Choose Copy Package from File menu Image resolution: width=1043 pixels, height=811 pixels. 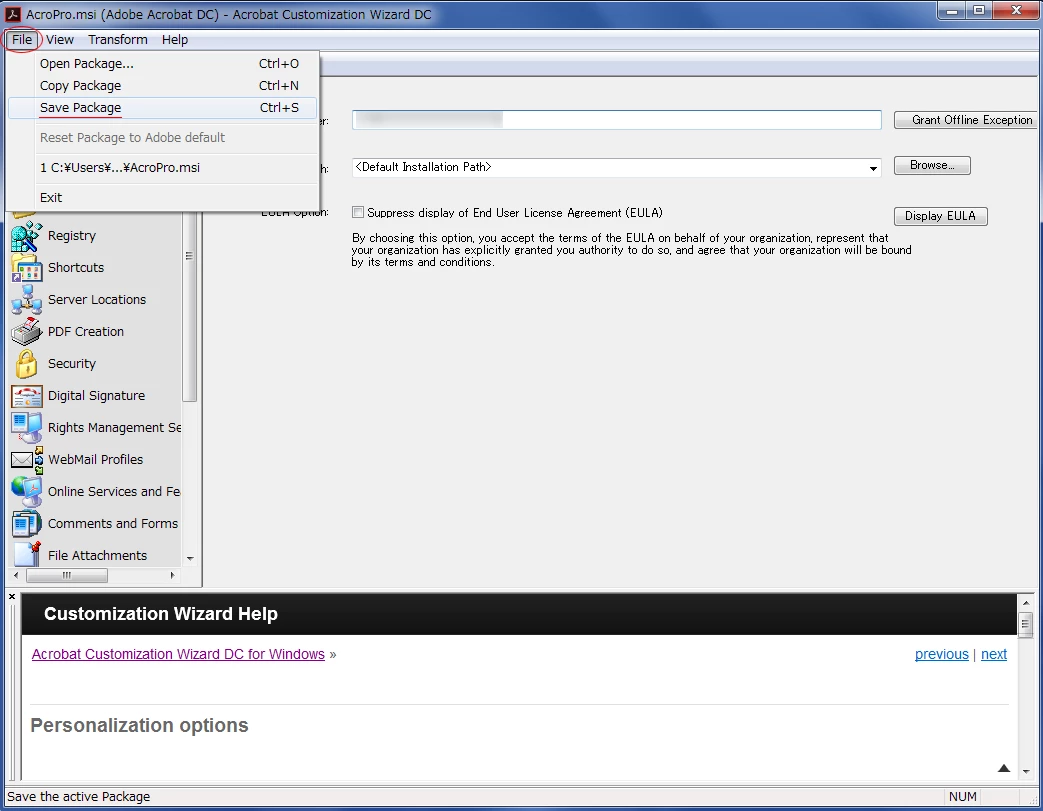point(162,85)
